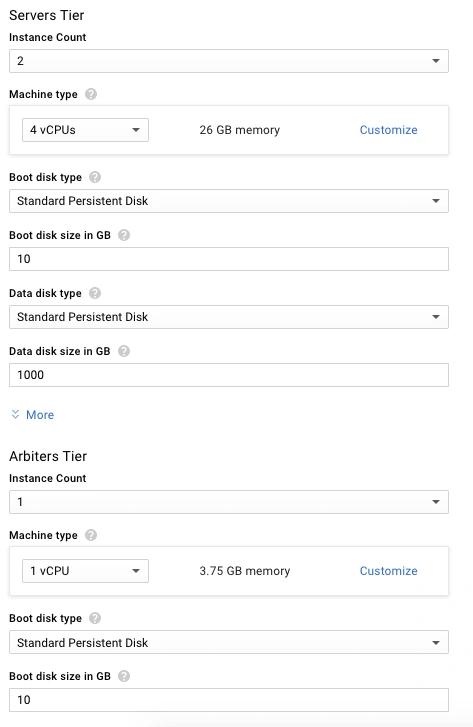Open Arbiters Tier Boot disk type dropdown

(229, 642)
